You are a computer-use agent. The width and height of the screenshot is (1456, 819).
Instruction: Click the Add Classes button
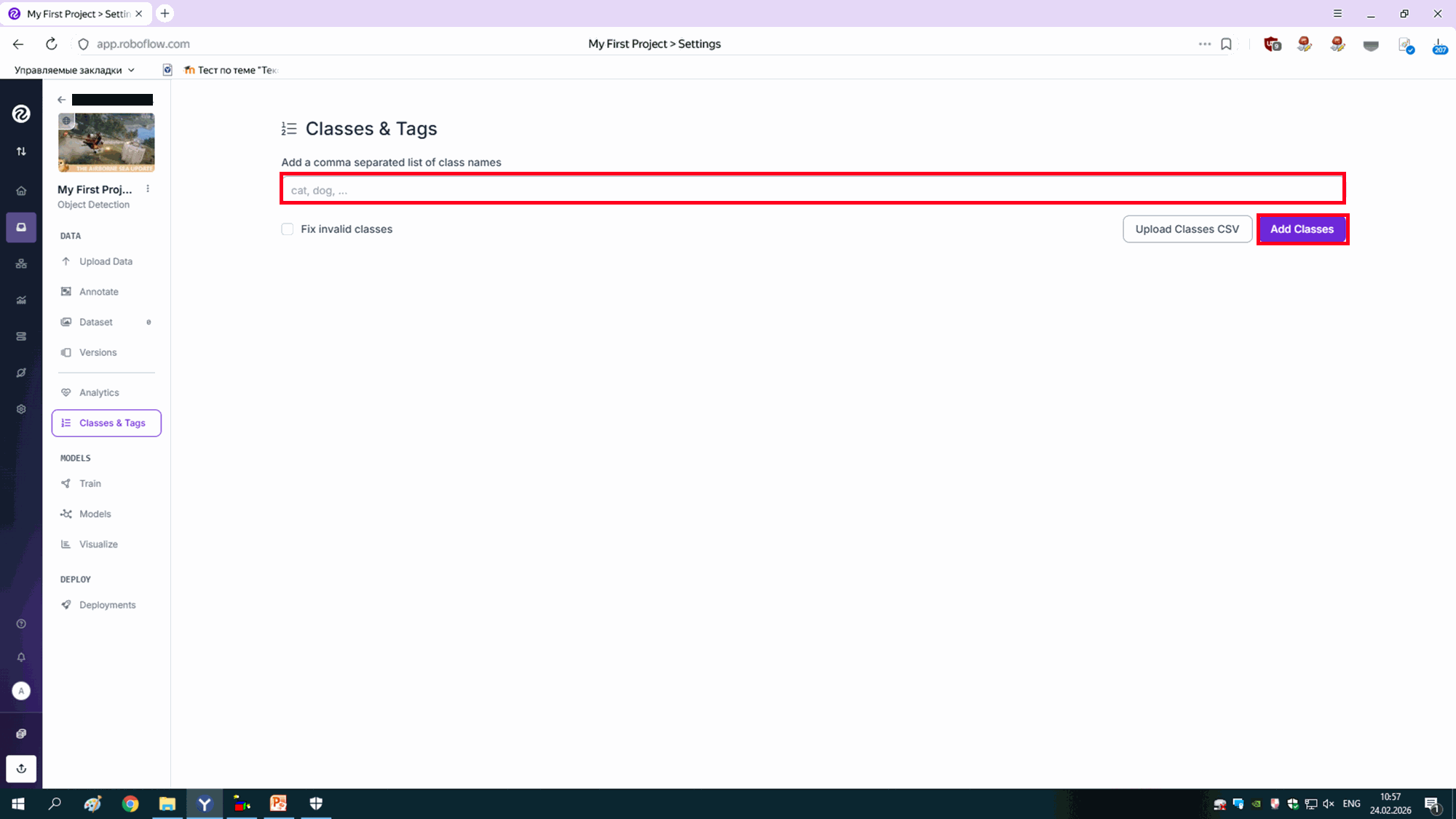click(1302, 229)
